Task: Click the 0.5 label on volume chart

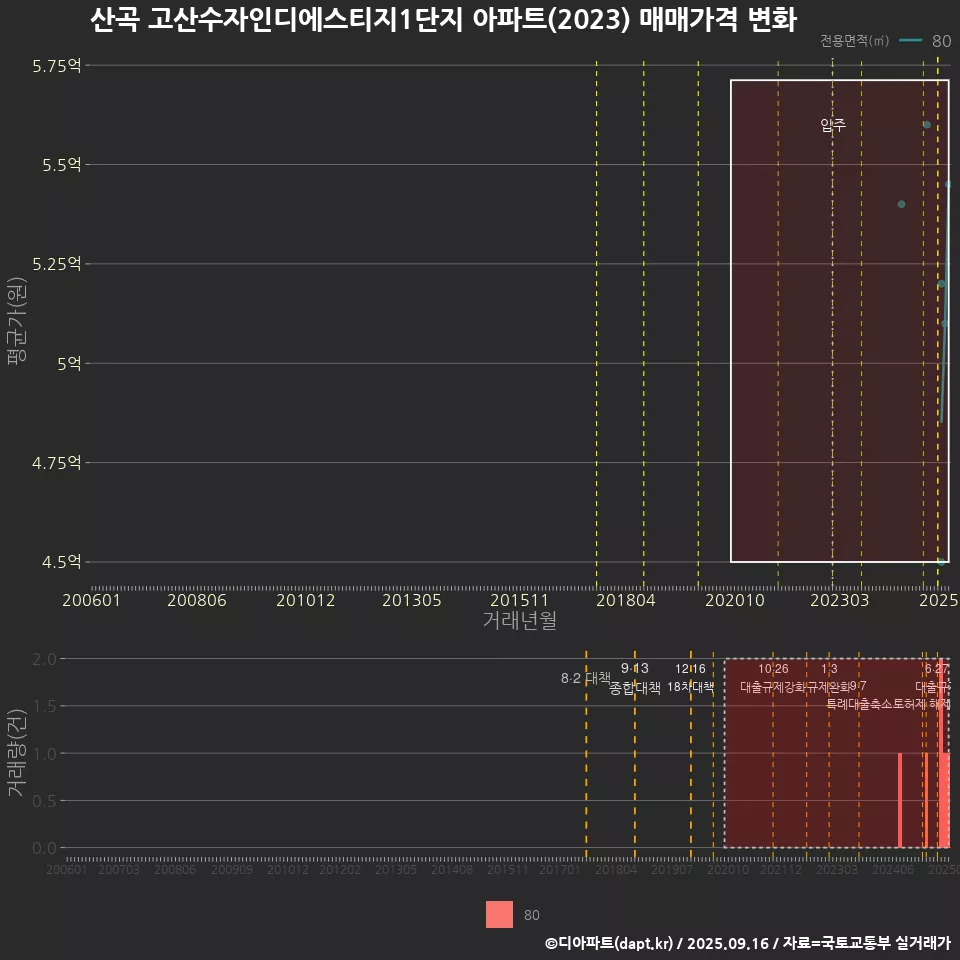Action: click(44, 801)
